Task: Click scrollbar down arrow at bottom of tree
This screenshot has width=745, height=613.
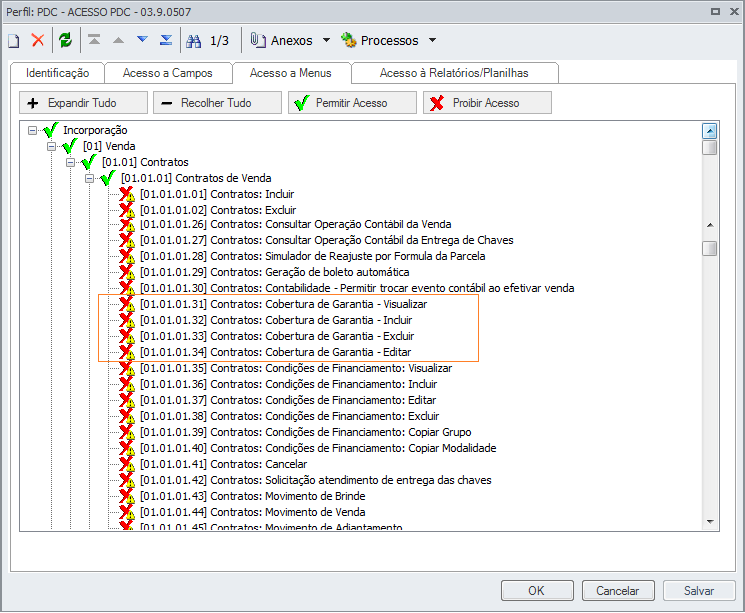Action: pos(710,522)
